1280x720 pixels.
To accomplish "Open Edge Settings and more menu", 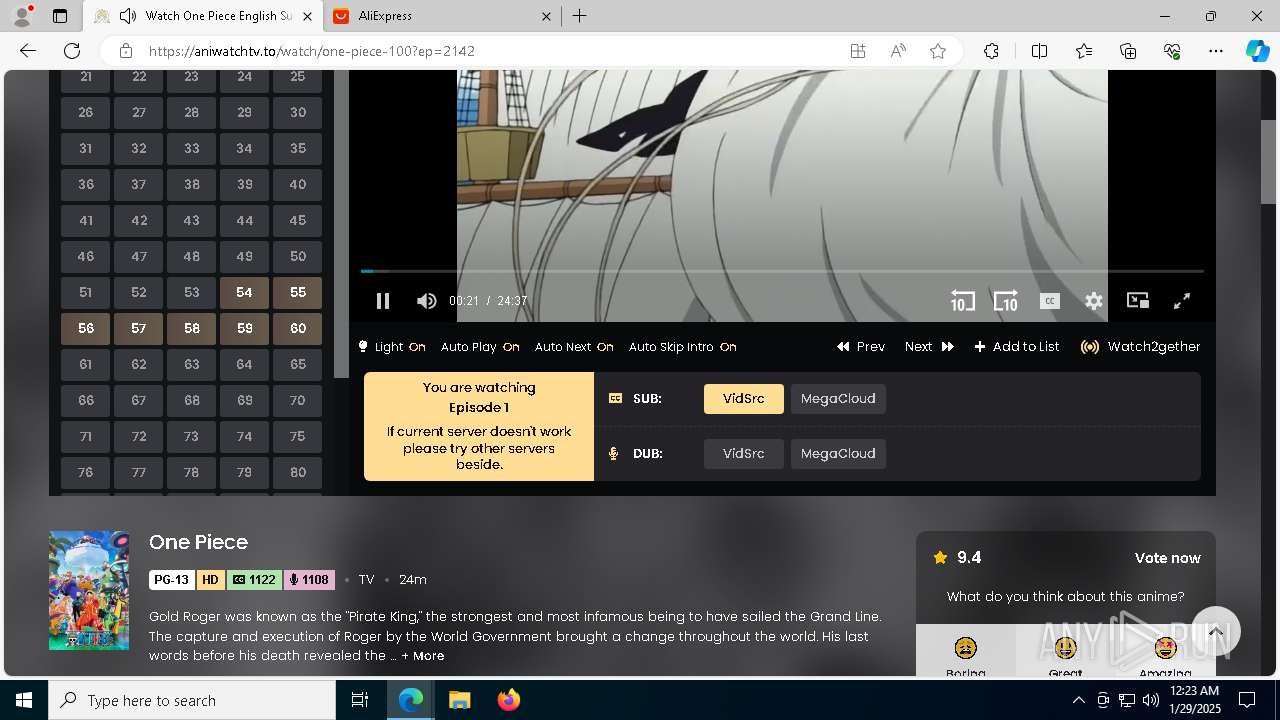I will pos(1216,51).
